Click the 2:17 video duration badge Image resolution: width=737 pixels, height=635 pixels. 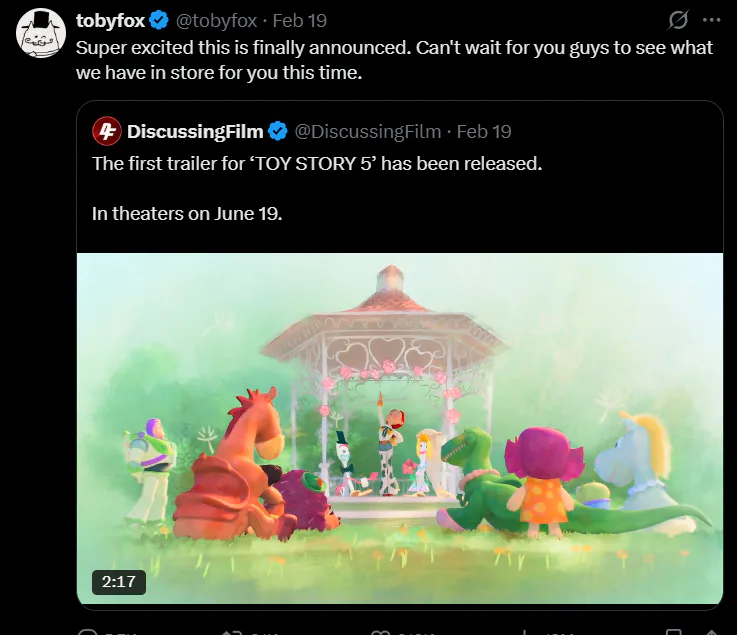coord(119,581)
